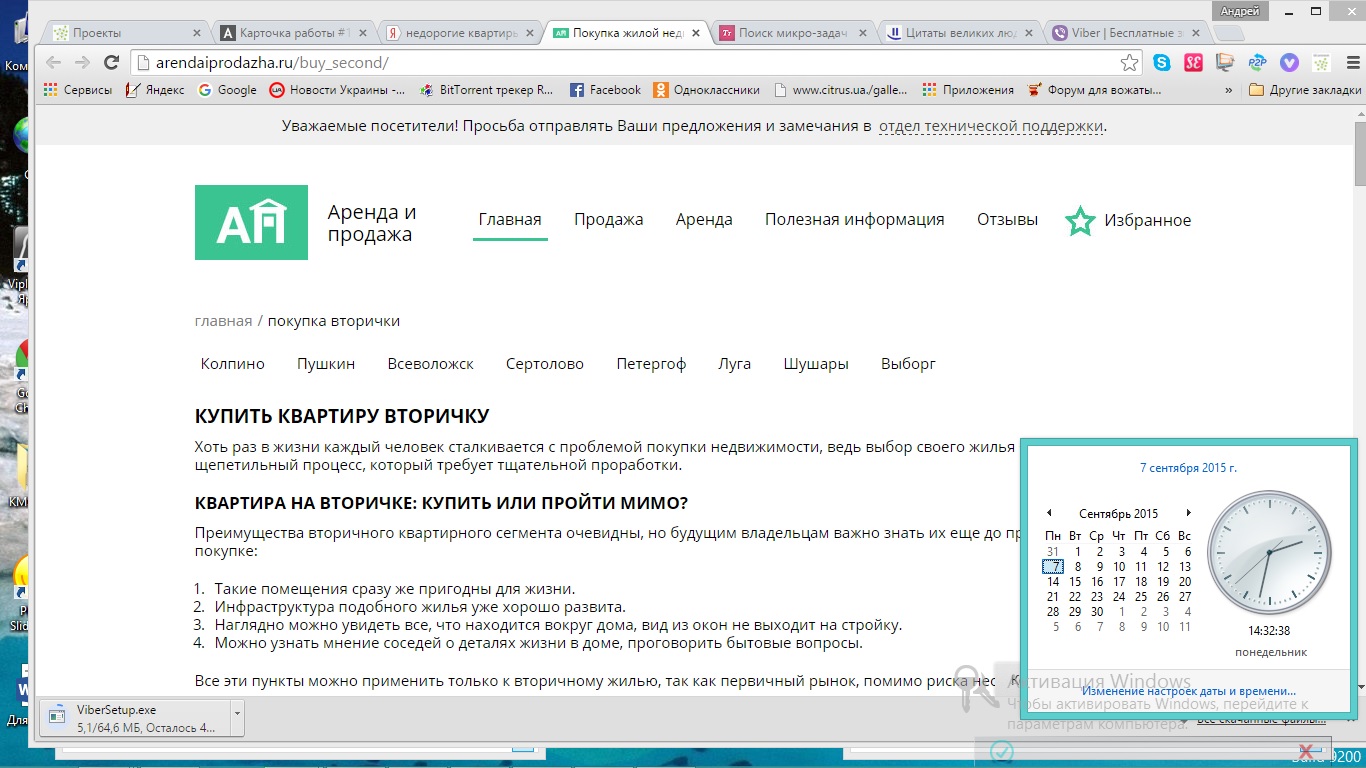Open the Полезная информация menu item
The width and height of the screenshot is (1366, 768).
point(855,220)
